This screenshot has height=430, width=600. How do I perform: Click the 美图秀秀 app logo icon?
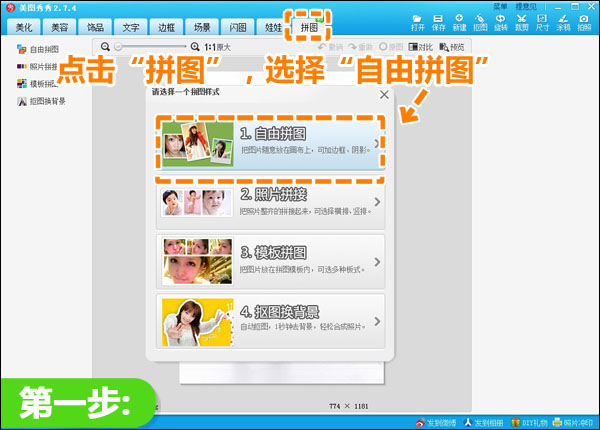tap(10, 7)
